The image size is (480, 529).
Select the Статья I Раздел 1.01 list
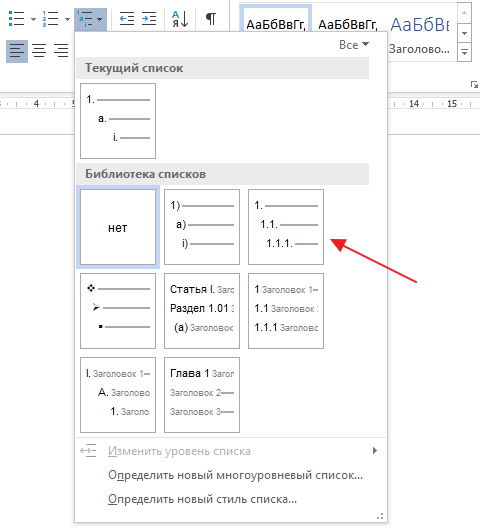202,311
